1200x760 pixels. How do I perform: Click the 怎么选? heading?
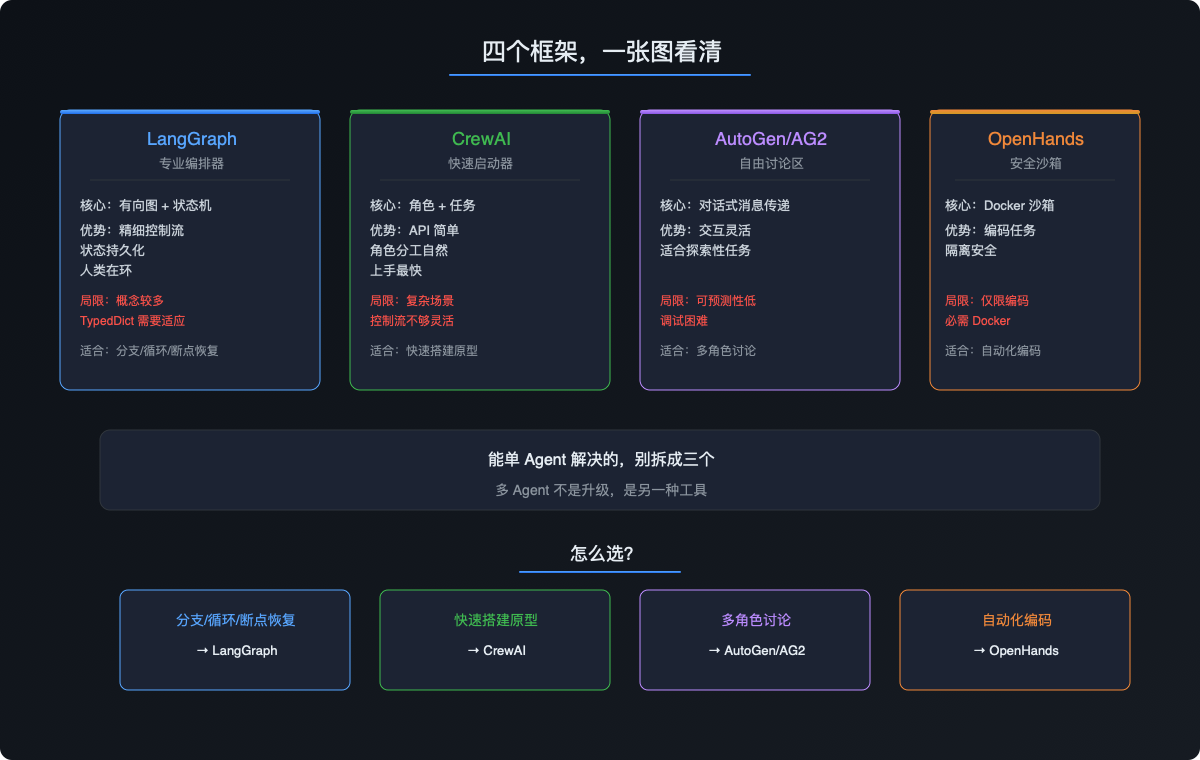(601, 554)
